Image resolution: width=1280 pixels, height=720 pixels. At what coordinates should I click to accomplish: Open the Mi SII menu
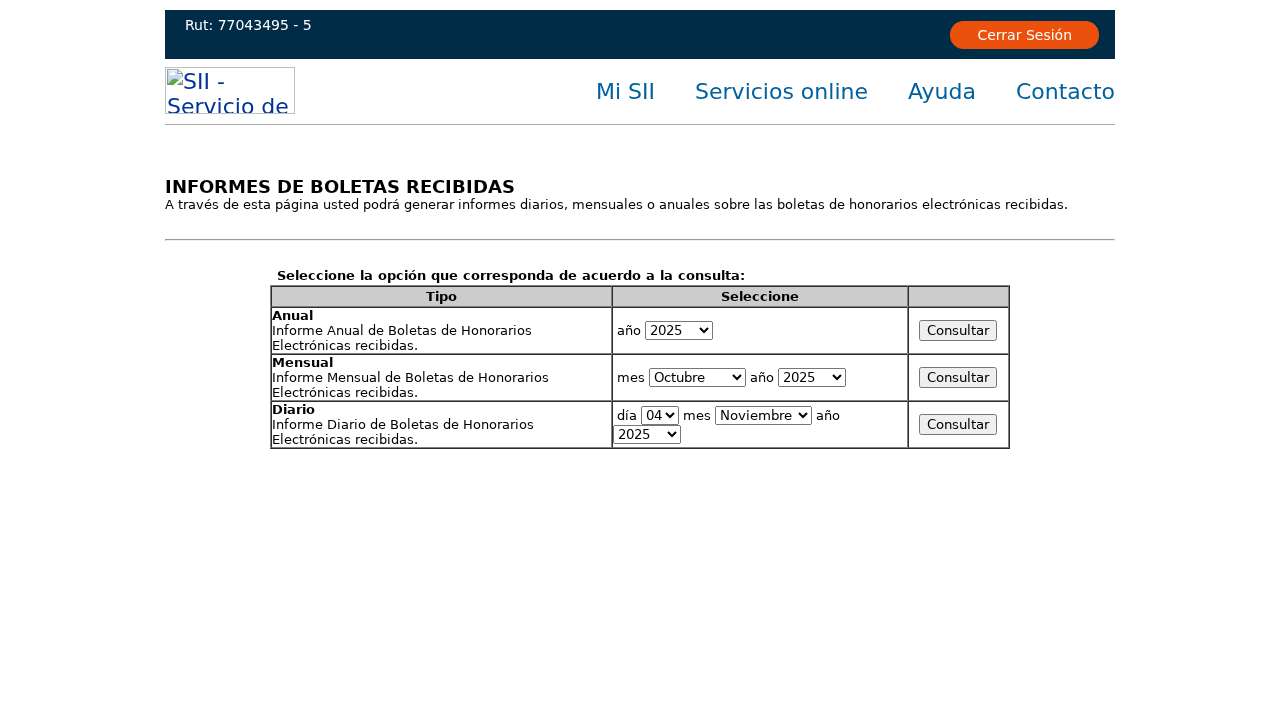(x=625, y=92)
